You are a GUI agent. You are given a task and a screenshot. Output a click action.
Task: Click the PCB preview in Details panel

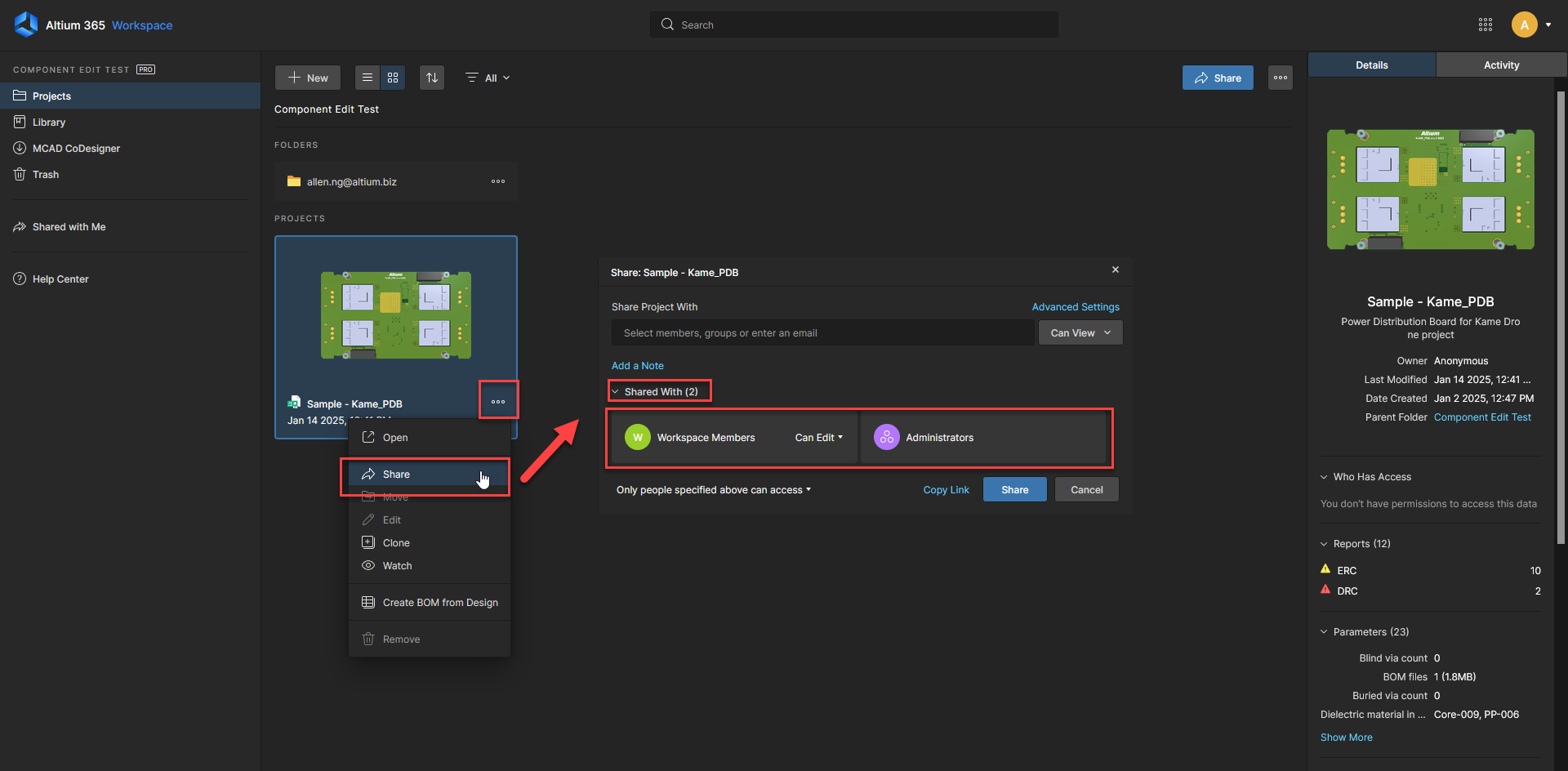[x=1430, y=189]
